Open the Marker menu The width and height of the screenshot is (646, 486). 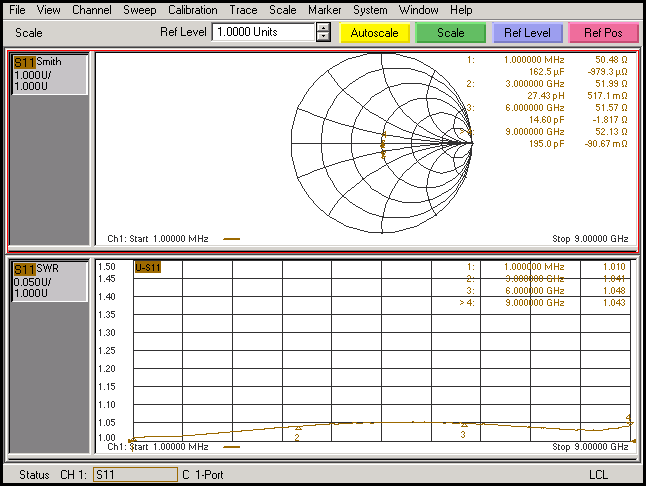click(324, 10)
